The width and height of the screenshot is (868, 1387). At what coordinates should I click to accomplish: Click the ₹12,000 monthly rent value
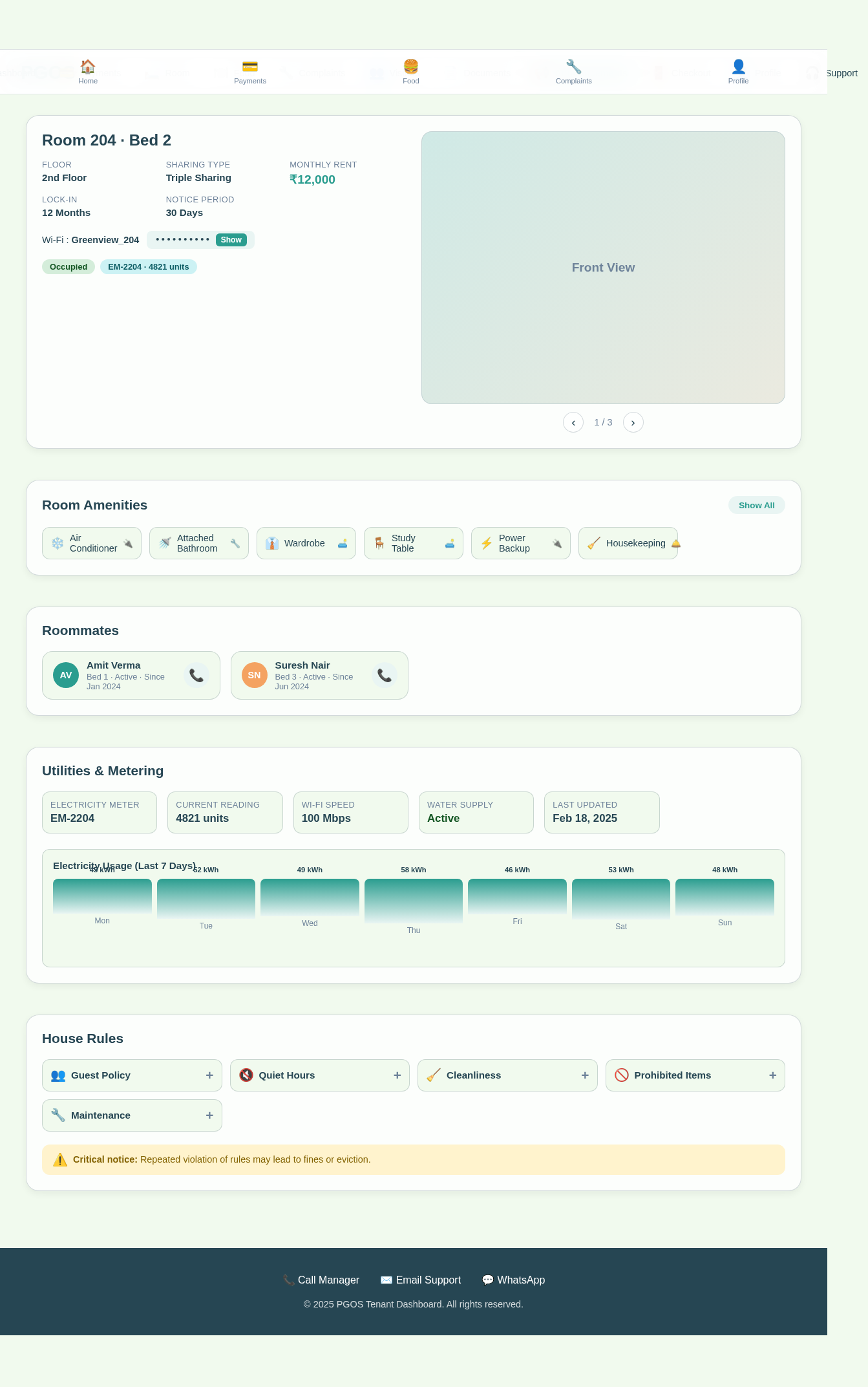(x=312, y=180)
